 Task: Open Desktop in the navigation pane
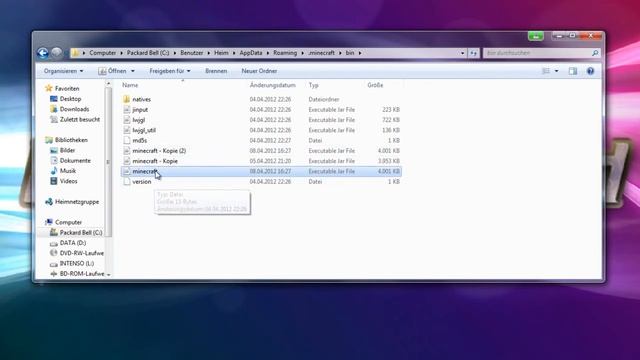point(70,99)
